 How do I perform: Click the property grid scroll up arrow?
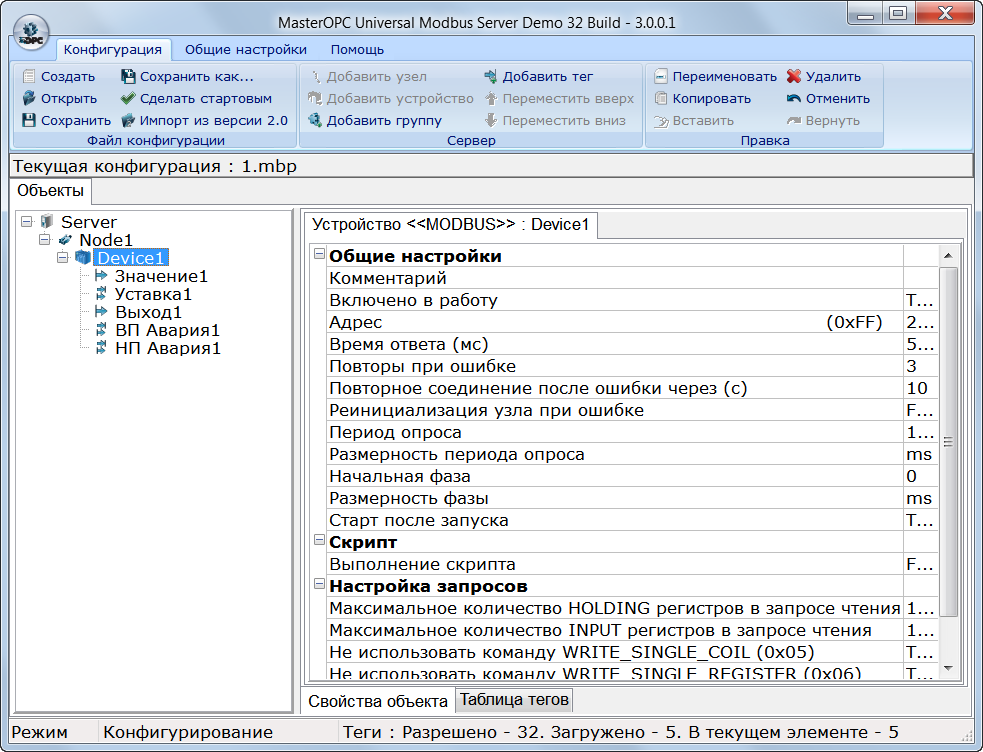click(x=948, y=256)
